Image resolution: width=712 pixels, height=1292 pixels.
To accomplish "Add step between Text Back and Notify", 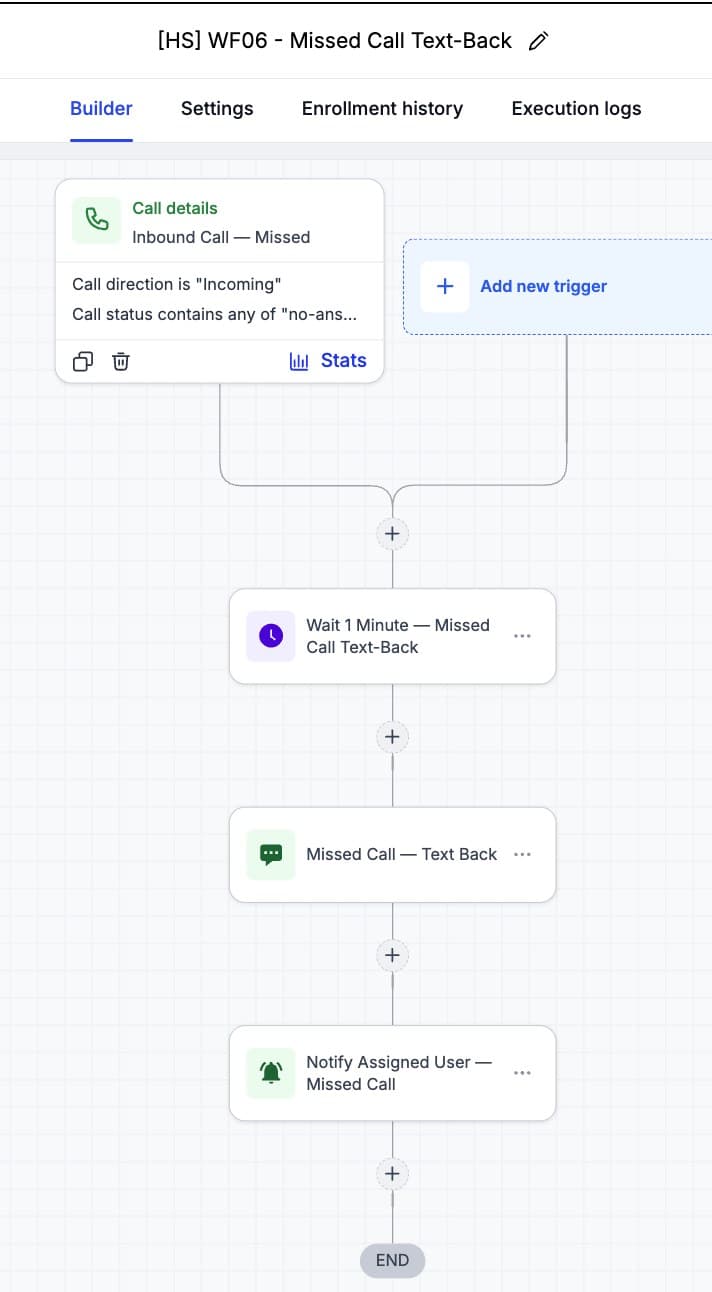I will [392, 955].
